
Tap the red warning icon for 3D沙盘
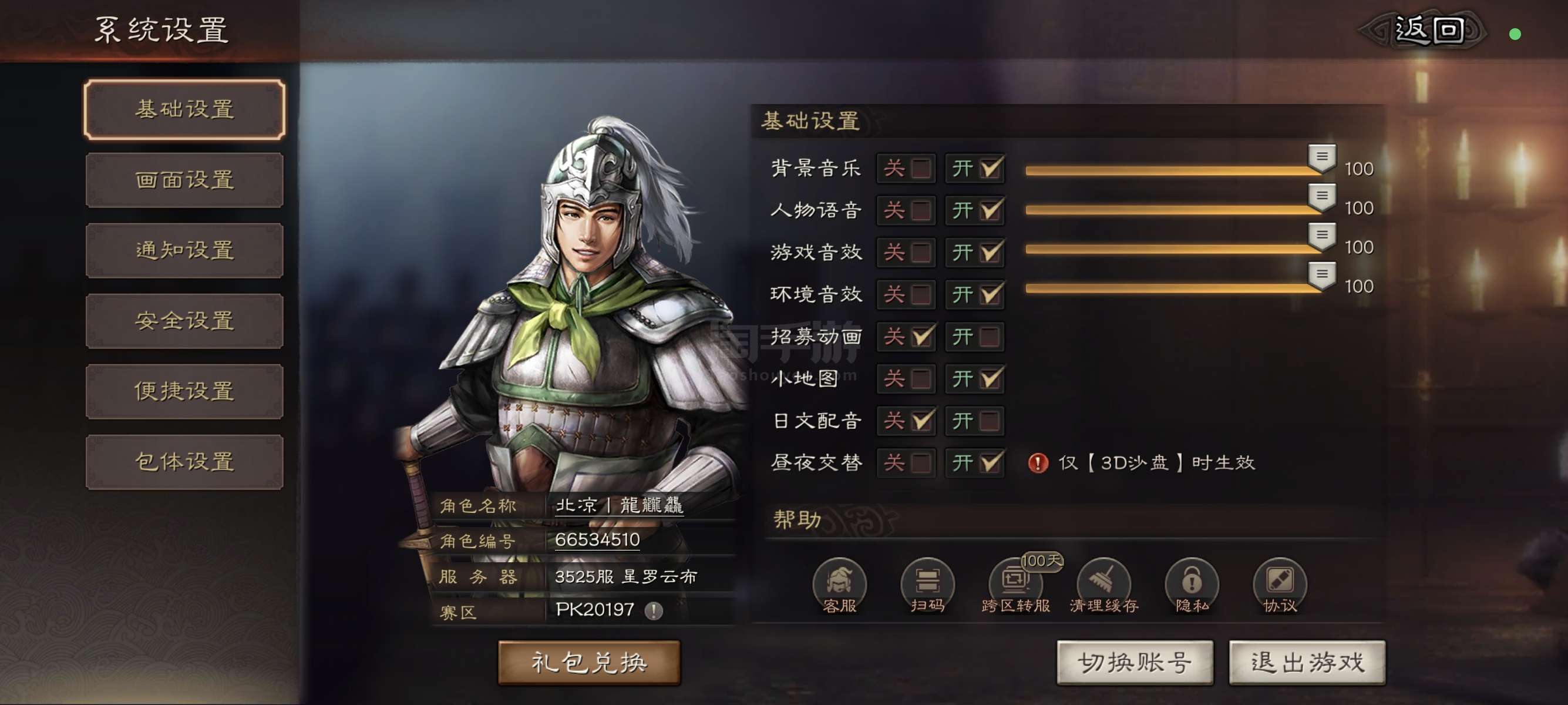1037,463
